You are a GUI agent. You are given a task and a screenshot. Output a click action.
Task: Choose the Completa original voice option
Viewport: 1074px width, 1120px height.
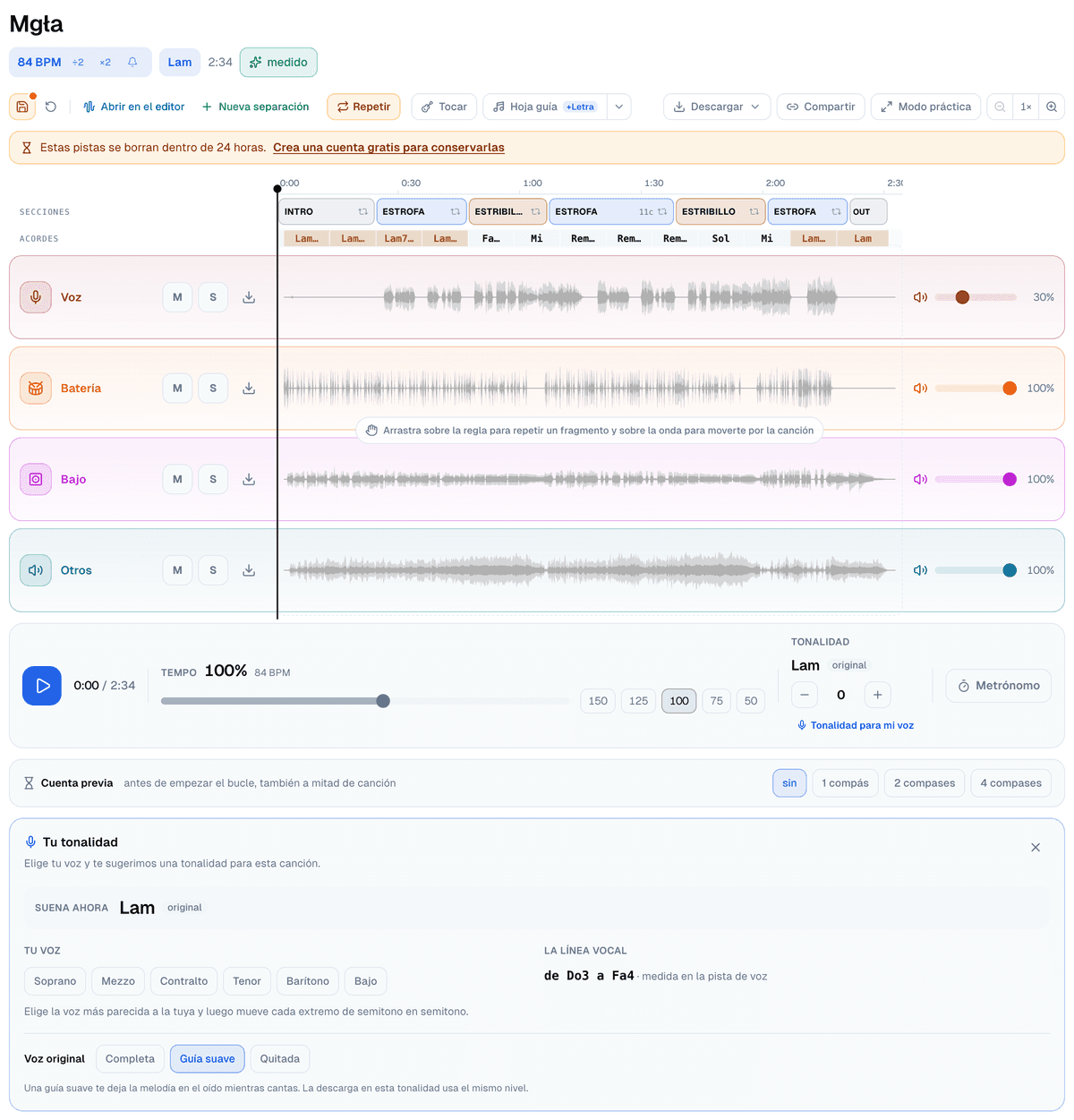tap(130, 1059)
